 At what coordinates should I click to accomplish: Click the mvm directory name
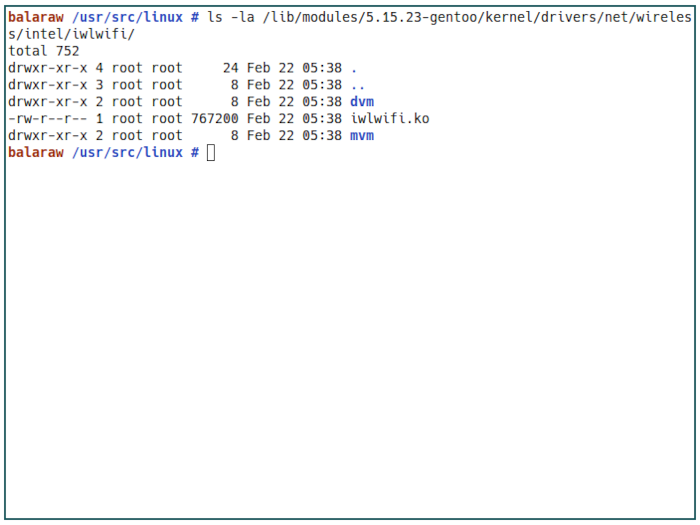coord(362,136)
